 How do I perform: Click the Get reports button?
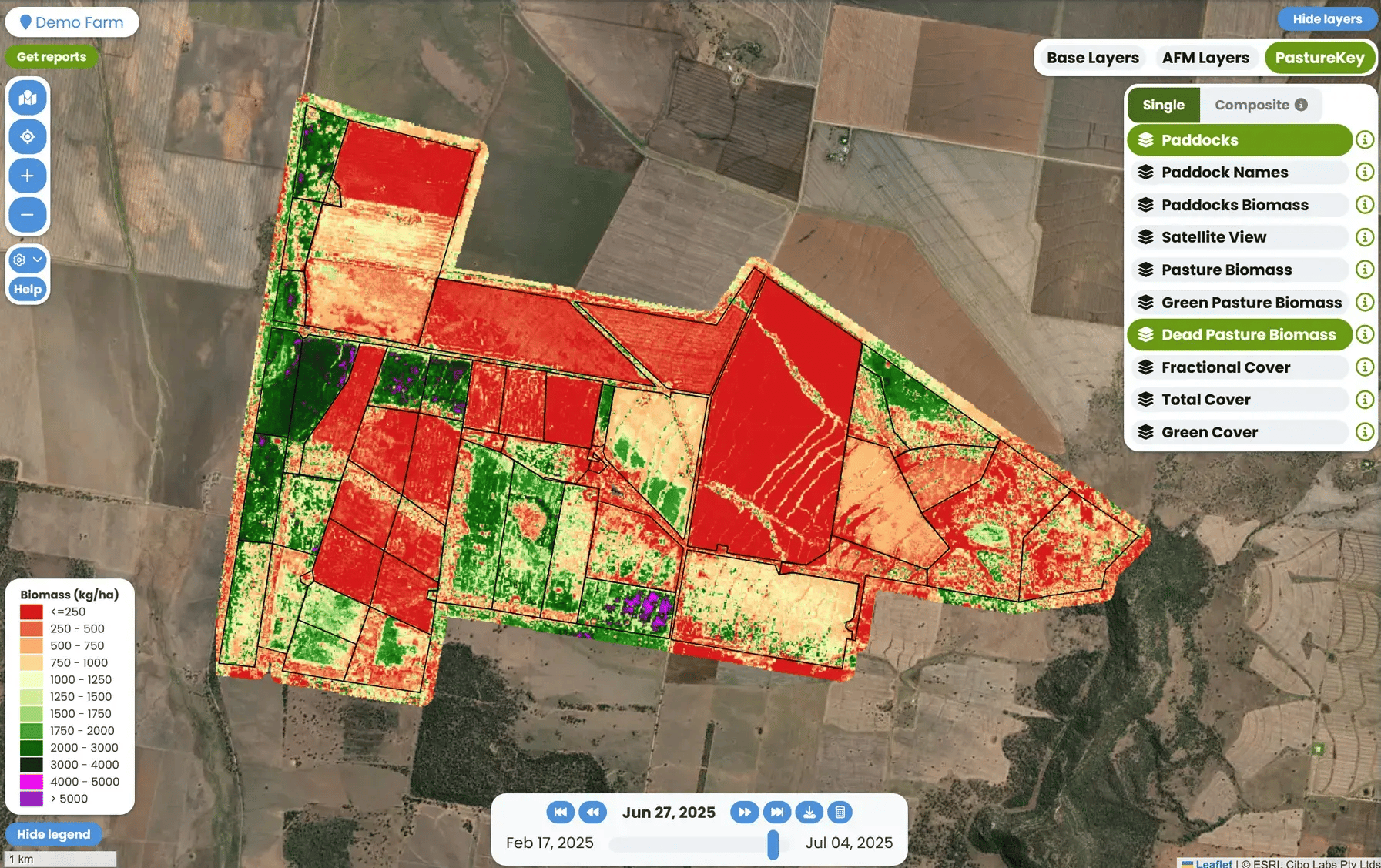point(52,57)
